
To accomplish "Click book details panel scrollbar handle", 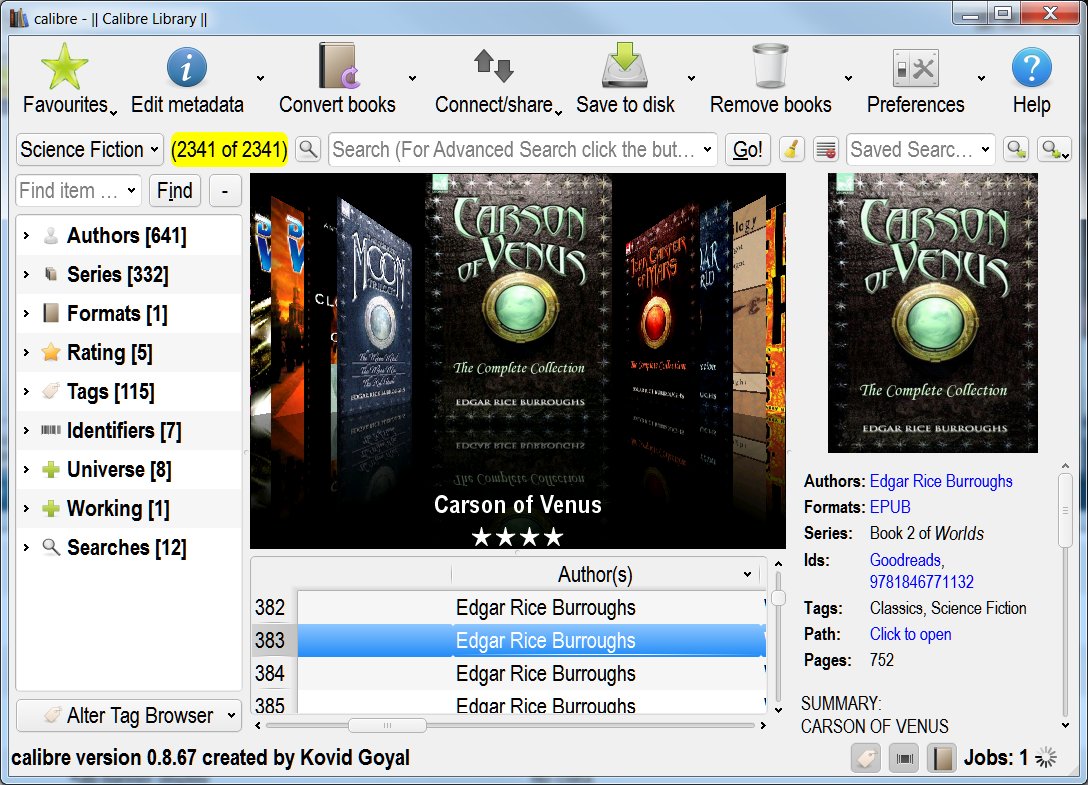I will pyautogui.click(x=1065, y=511).
